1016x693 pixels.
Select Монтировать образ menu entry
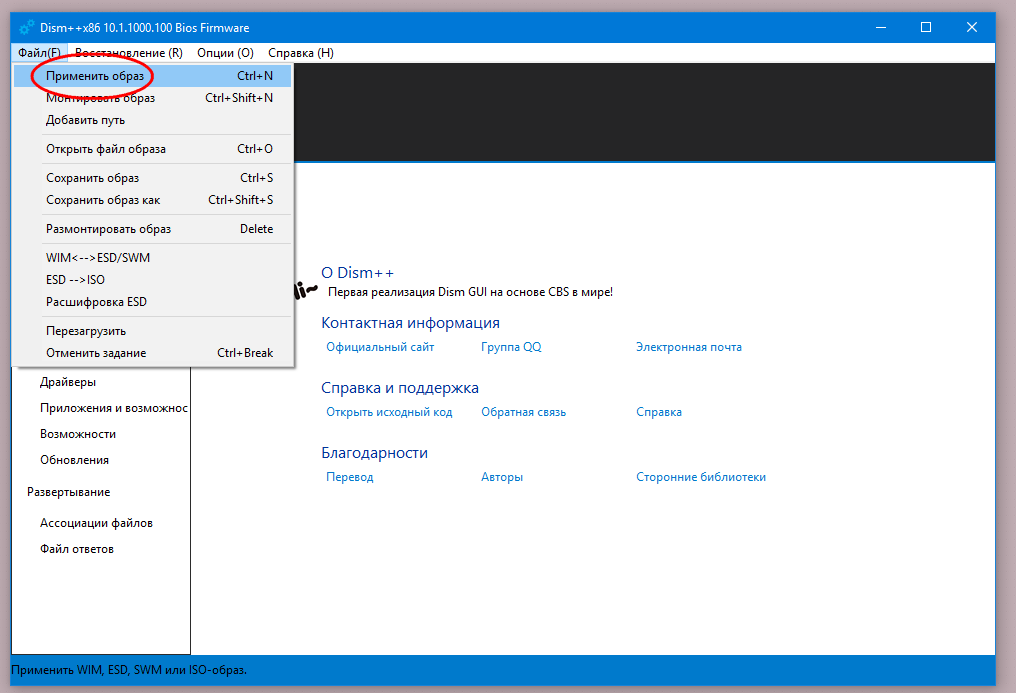click(x=152, y=98)
